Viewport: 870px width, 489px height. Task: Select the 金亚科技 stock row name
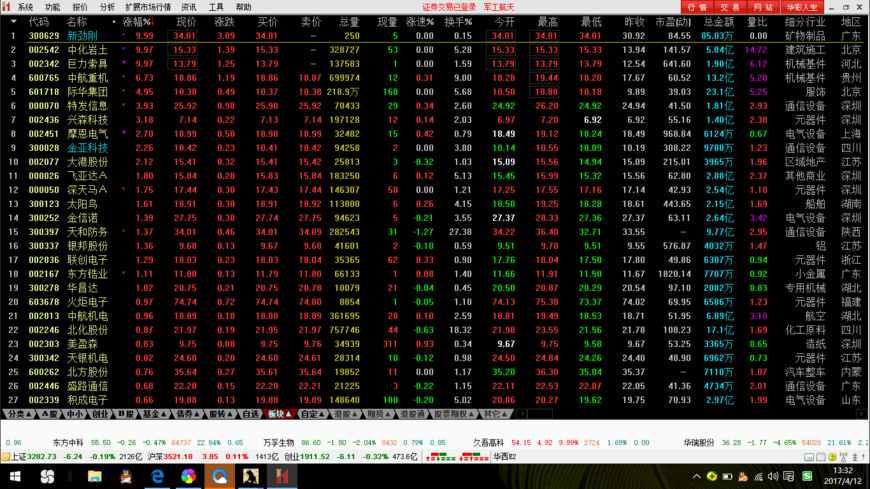click(x=87, y=148)
